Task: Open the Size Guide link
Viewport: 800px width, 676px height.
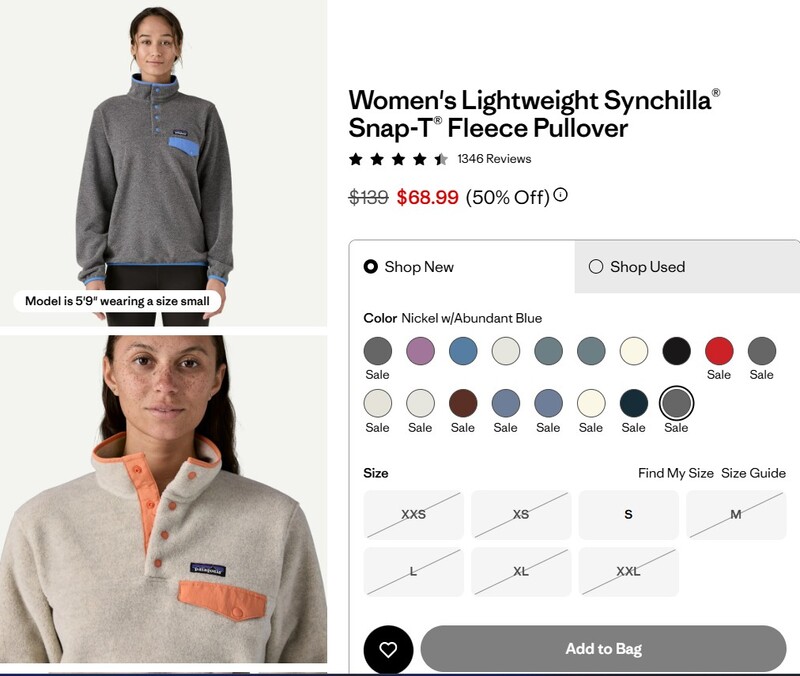Action: [753, 473]
